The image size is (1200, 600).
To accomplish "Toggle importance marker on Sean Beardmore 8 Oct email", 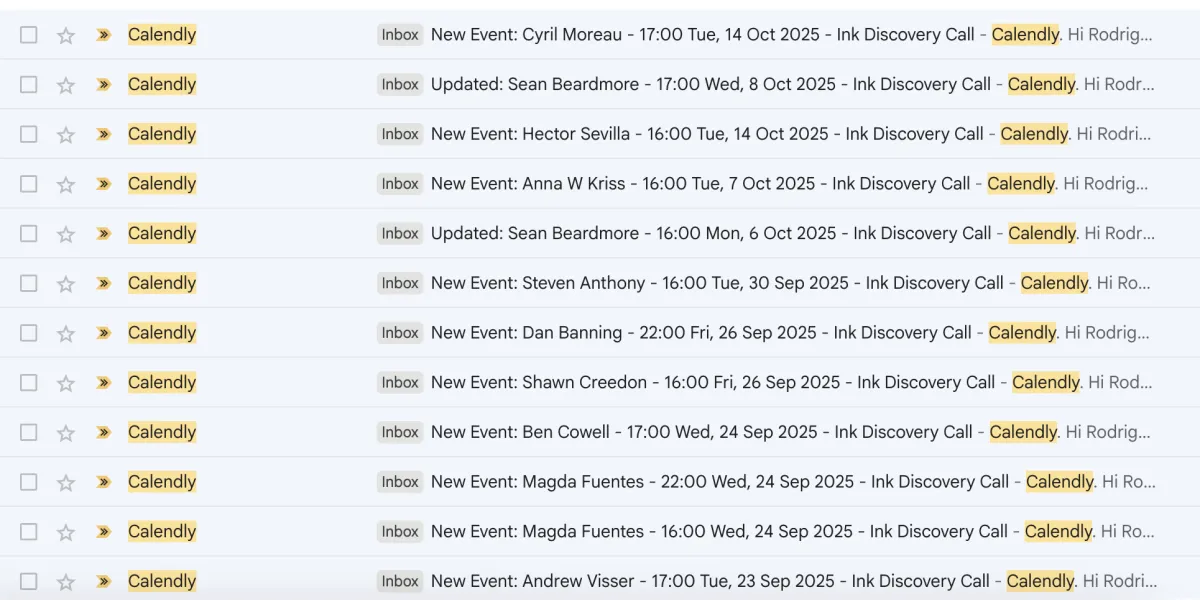I will 103,85.
